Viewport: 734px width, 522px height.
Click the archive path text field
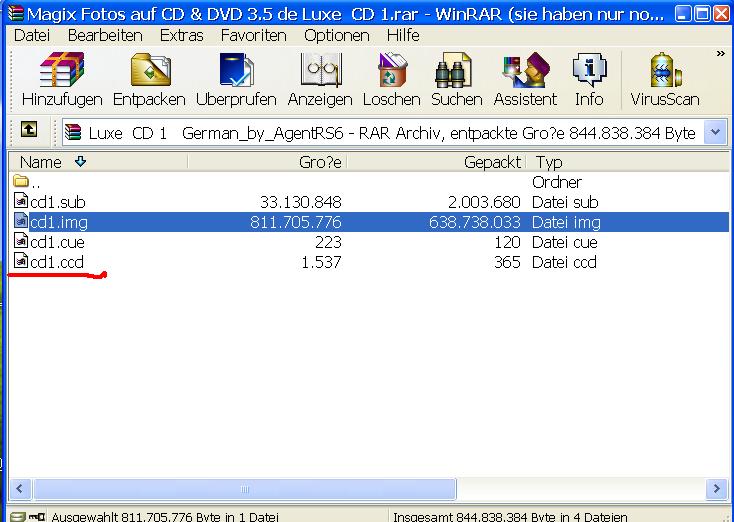[x=383, y=133]
